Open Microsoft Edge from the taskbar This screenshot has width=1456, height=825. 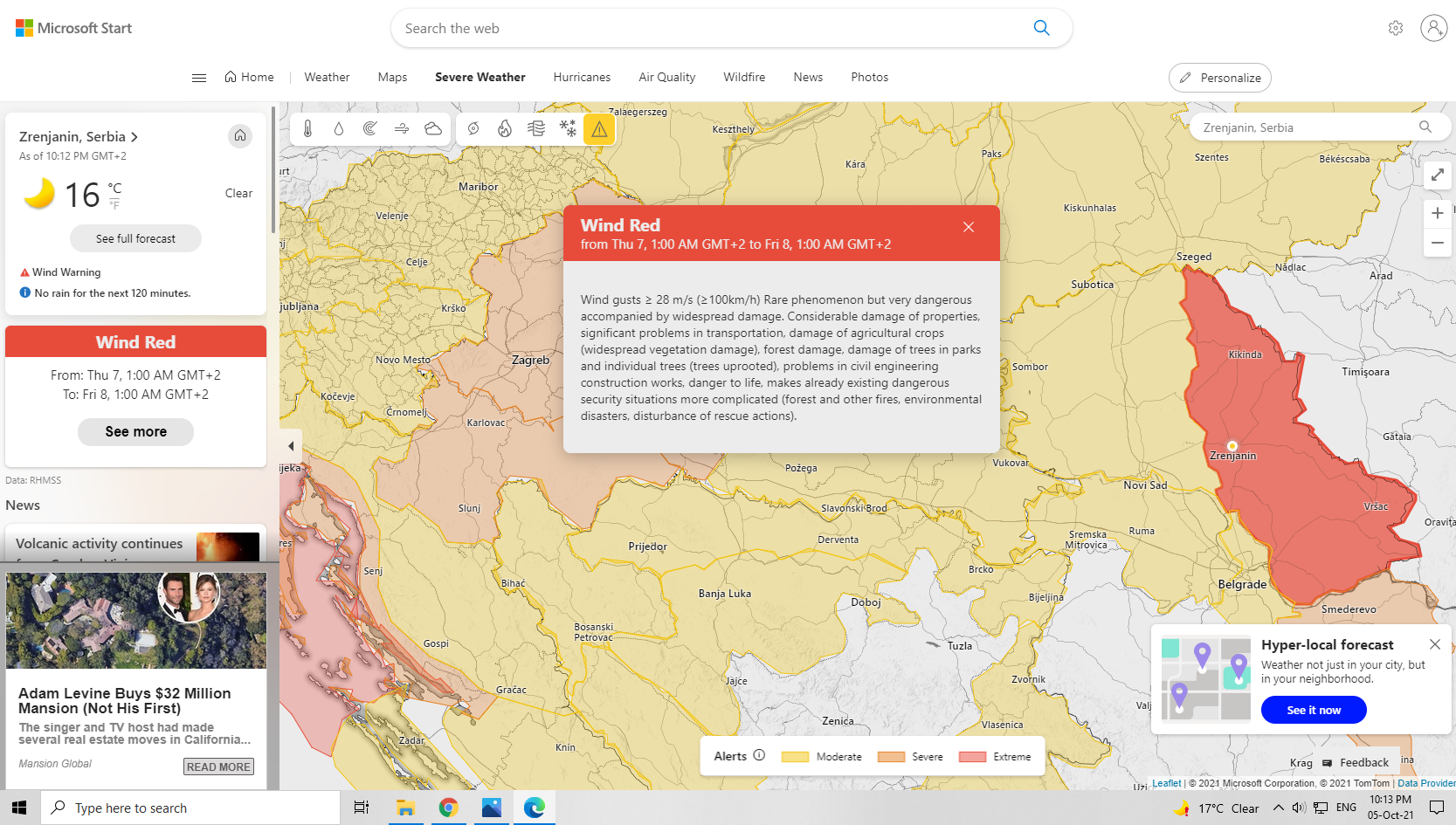click(x=535, y=808)
